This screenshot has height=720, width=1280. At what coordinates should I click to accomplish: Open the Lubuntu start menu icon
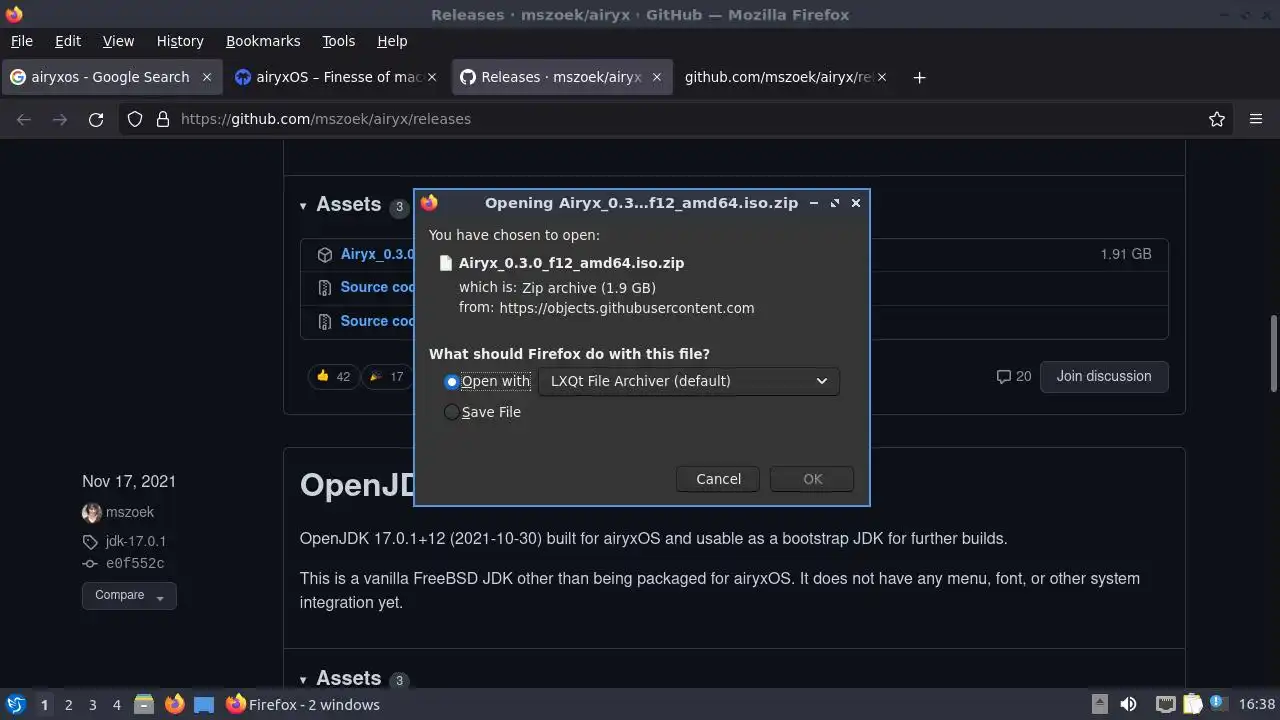coord(15,704)
